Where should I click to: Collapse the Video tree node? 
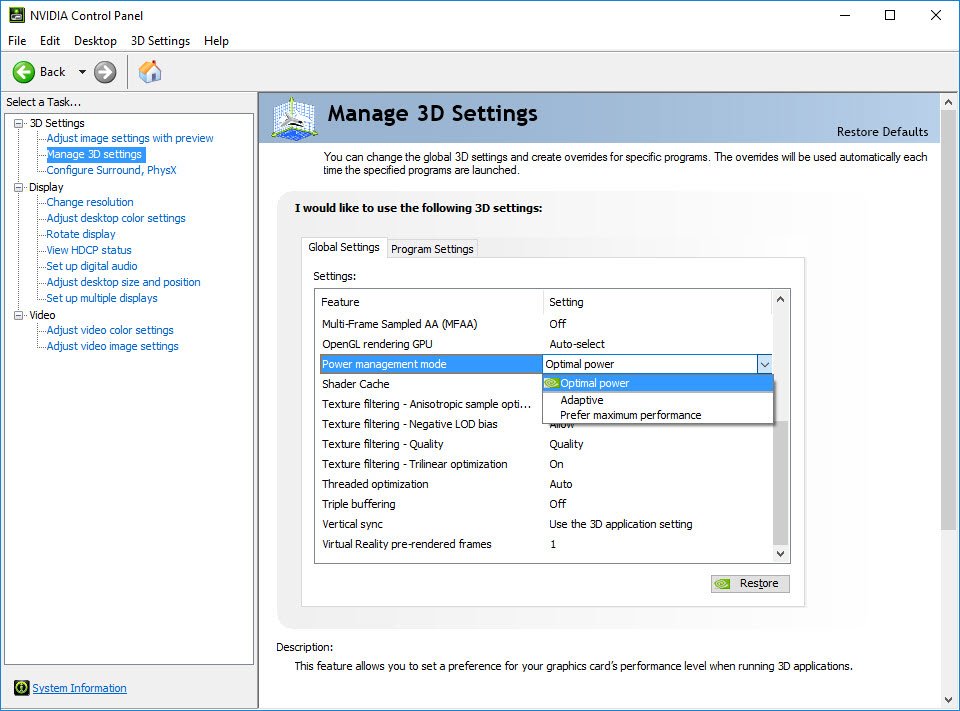pos(19,315)
